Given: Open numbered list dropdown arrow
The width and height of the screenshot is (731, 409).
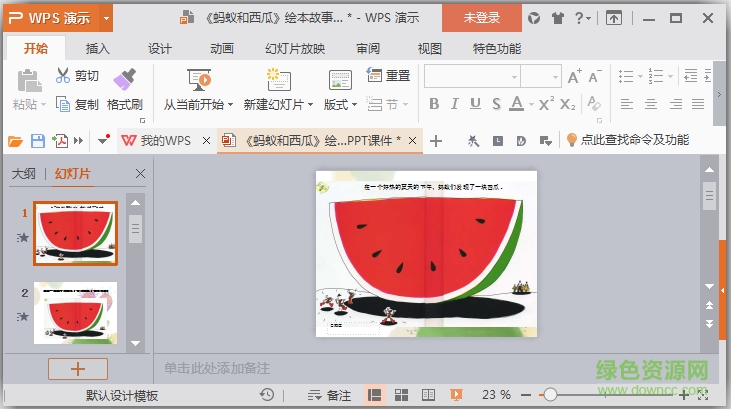Looking at the screenshot, I should (x=670, y=76).
